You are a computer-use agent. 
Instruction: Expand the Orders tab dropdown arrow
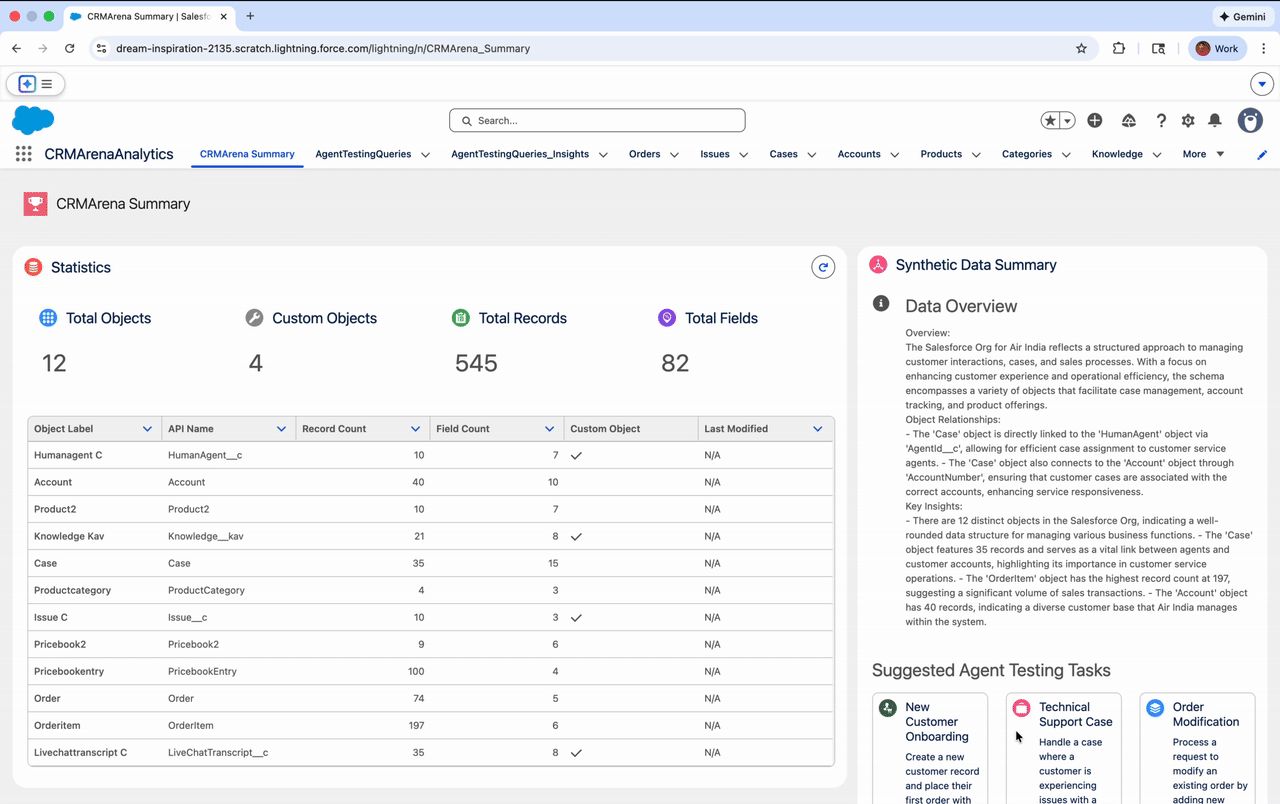[674, 155]
